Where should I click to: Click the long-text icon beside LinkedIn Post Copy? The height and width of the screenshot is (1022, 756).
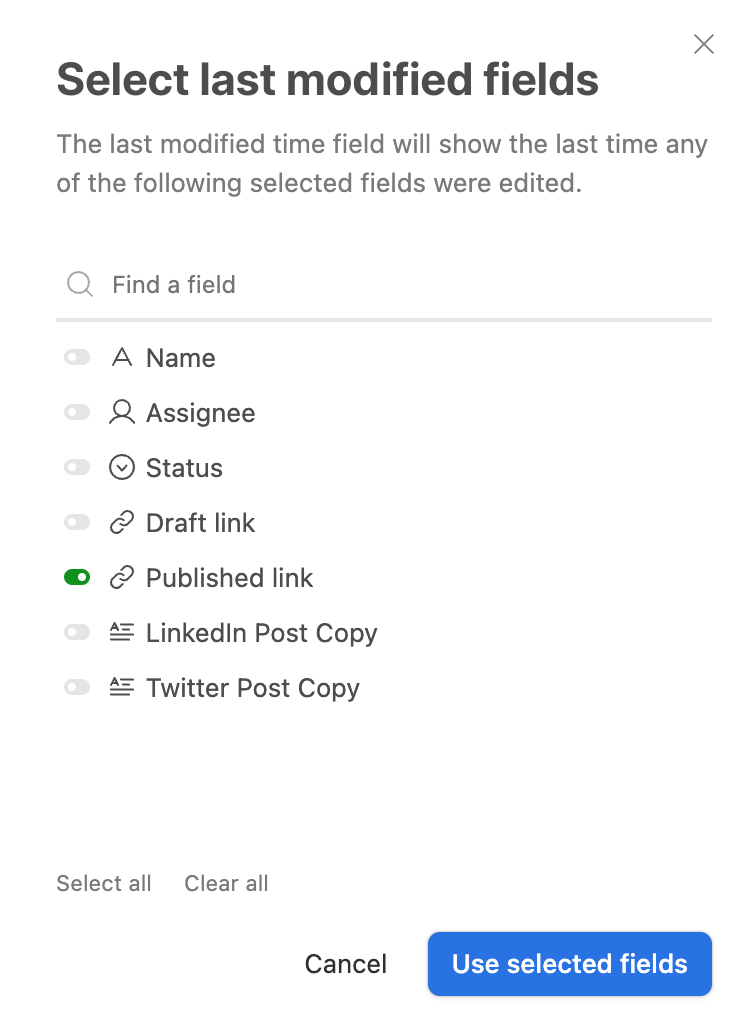pos(122,632)
